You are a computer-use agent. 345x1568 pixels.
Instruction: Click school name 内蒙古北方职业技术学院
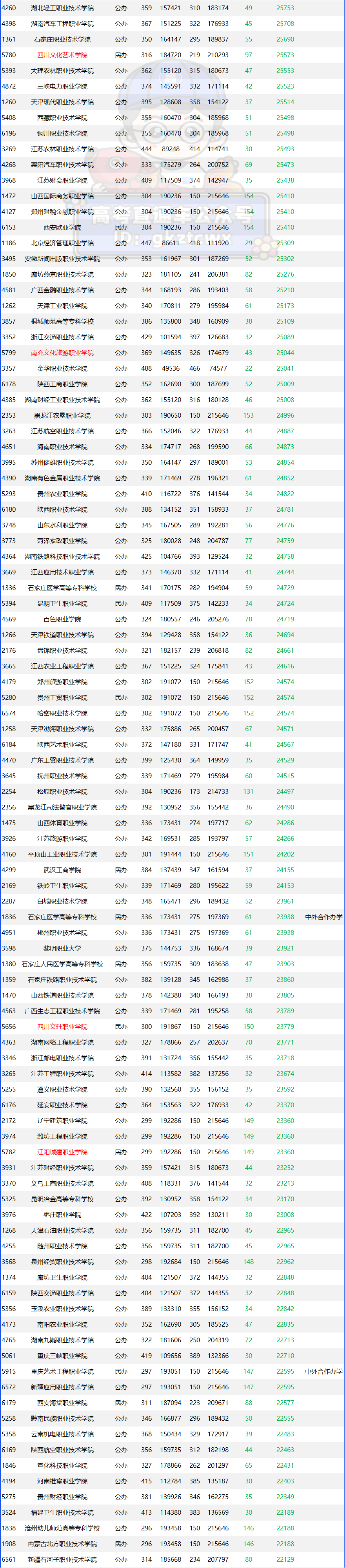point(62,1544)
